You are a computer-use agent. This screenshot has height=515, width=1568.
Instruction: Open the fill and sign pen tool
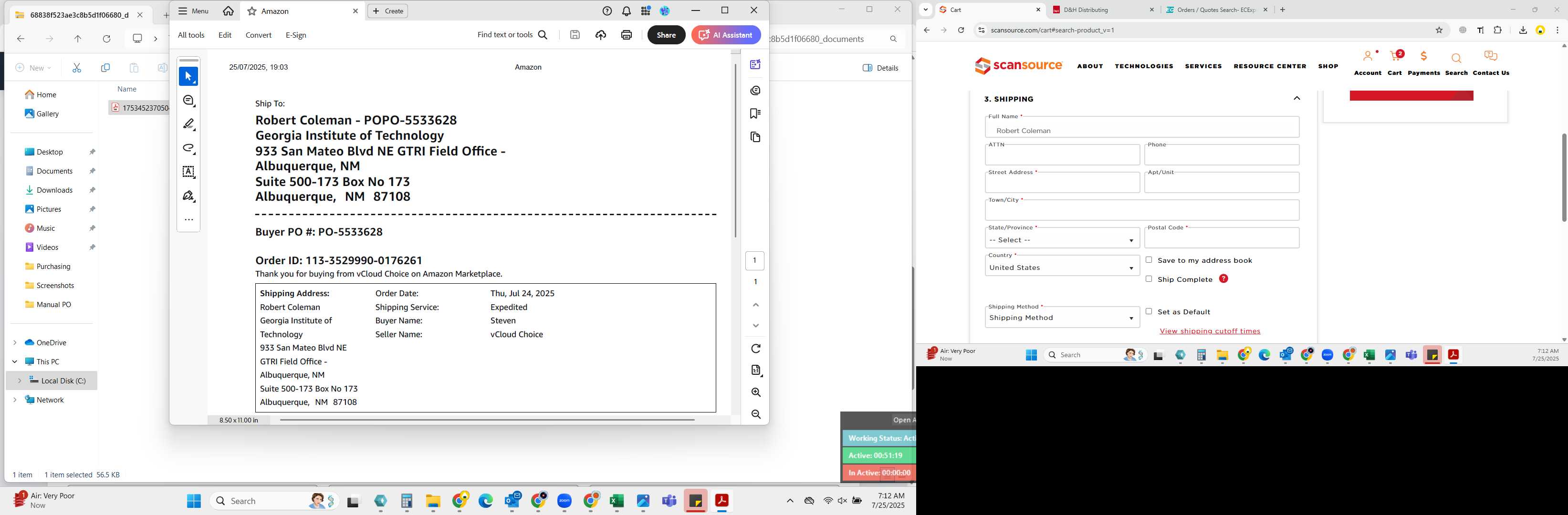[188, 196]
